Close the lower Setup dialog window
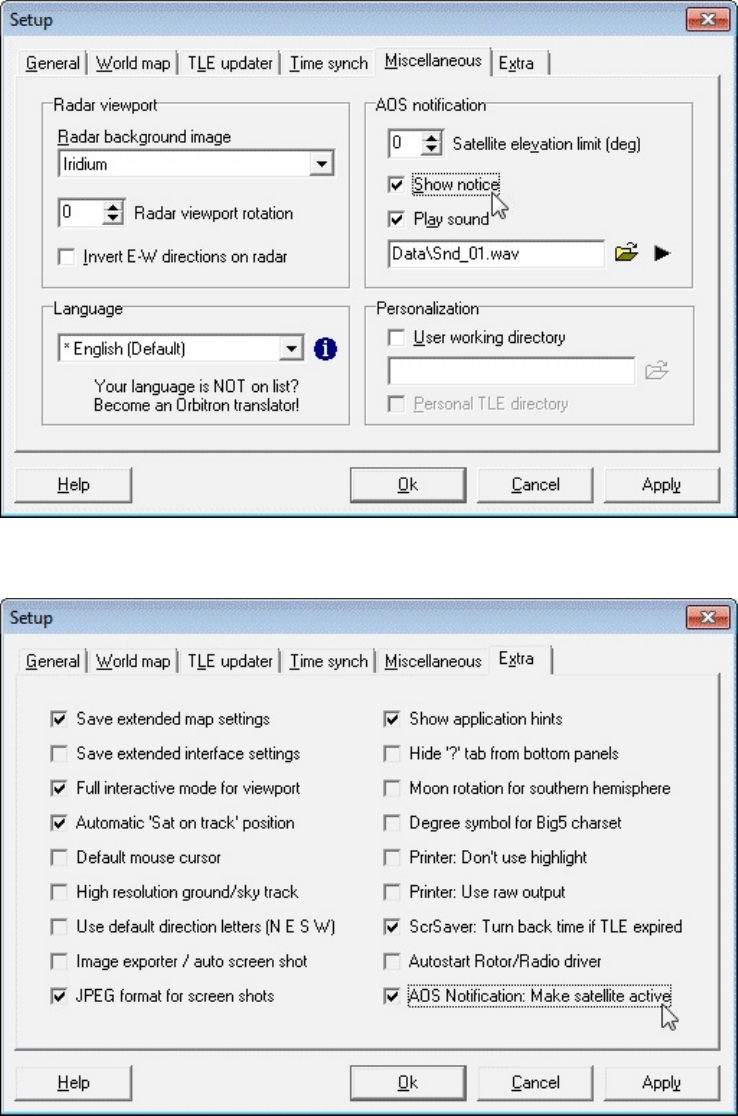The width and height of the screenshot is (738, 1116). 707,617
